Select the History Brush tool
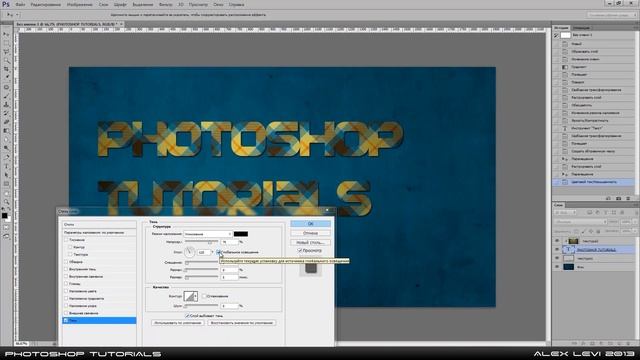640x360 pixels. (6, 113)
